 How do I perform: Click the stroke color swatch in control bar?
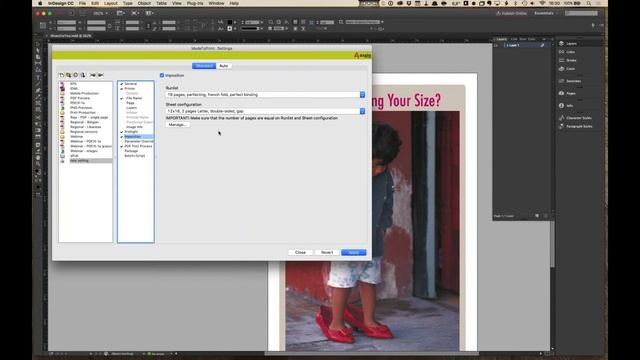tap(230, 29)
